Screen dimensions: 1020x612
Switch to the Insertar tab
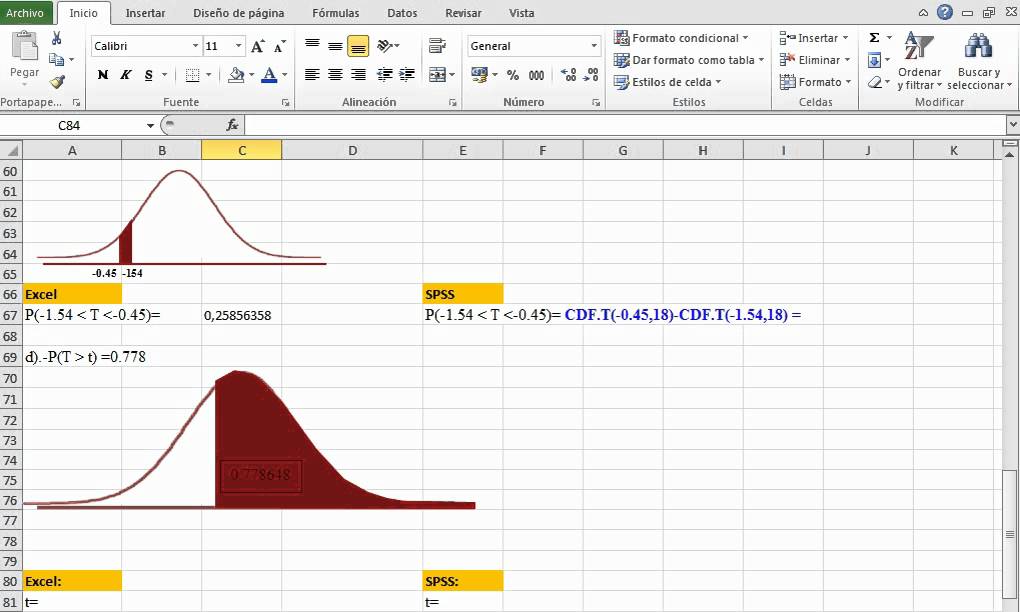click(x=145, y=13)
